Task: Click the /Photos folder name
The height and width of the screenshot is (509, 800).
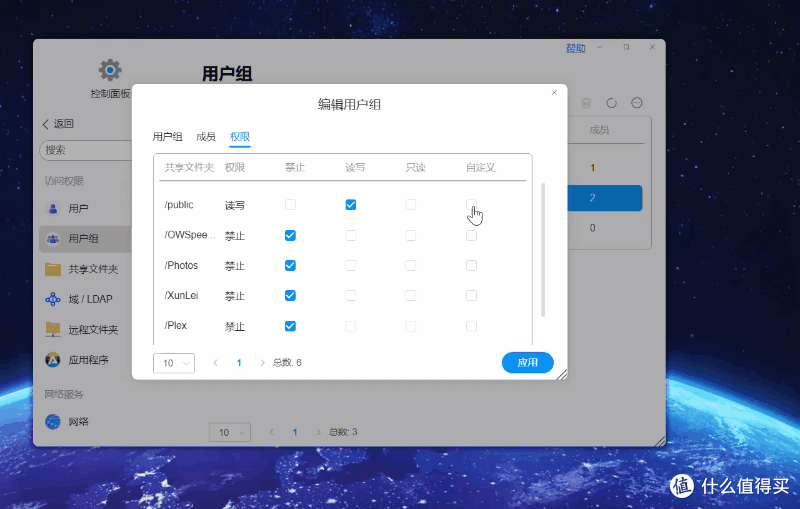Action: point(181,265)
